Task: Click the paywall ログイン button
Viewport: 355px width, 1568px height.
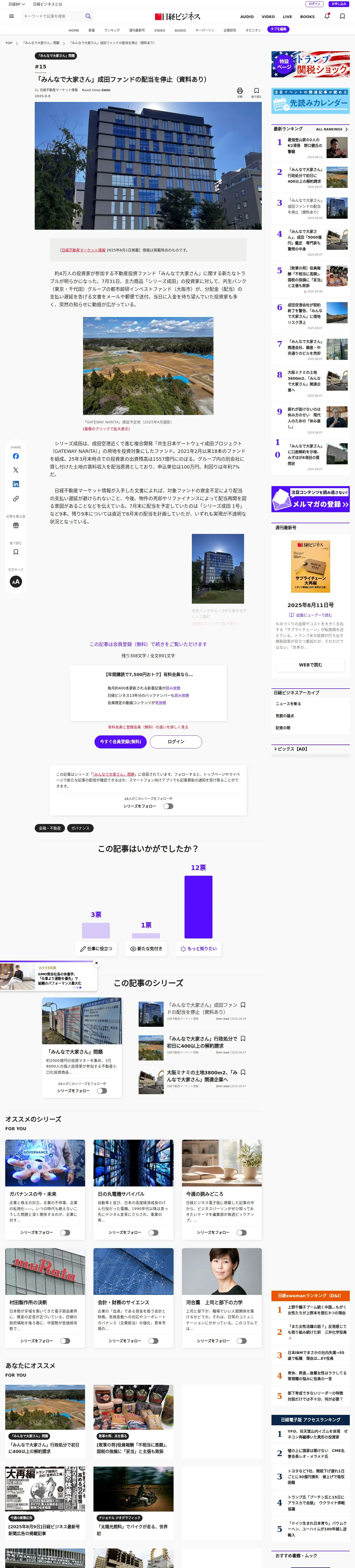Action: 176,741
